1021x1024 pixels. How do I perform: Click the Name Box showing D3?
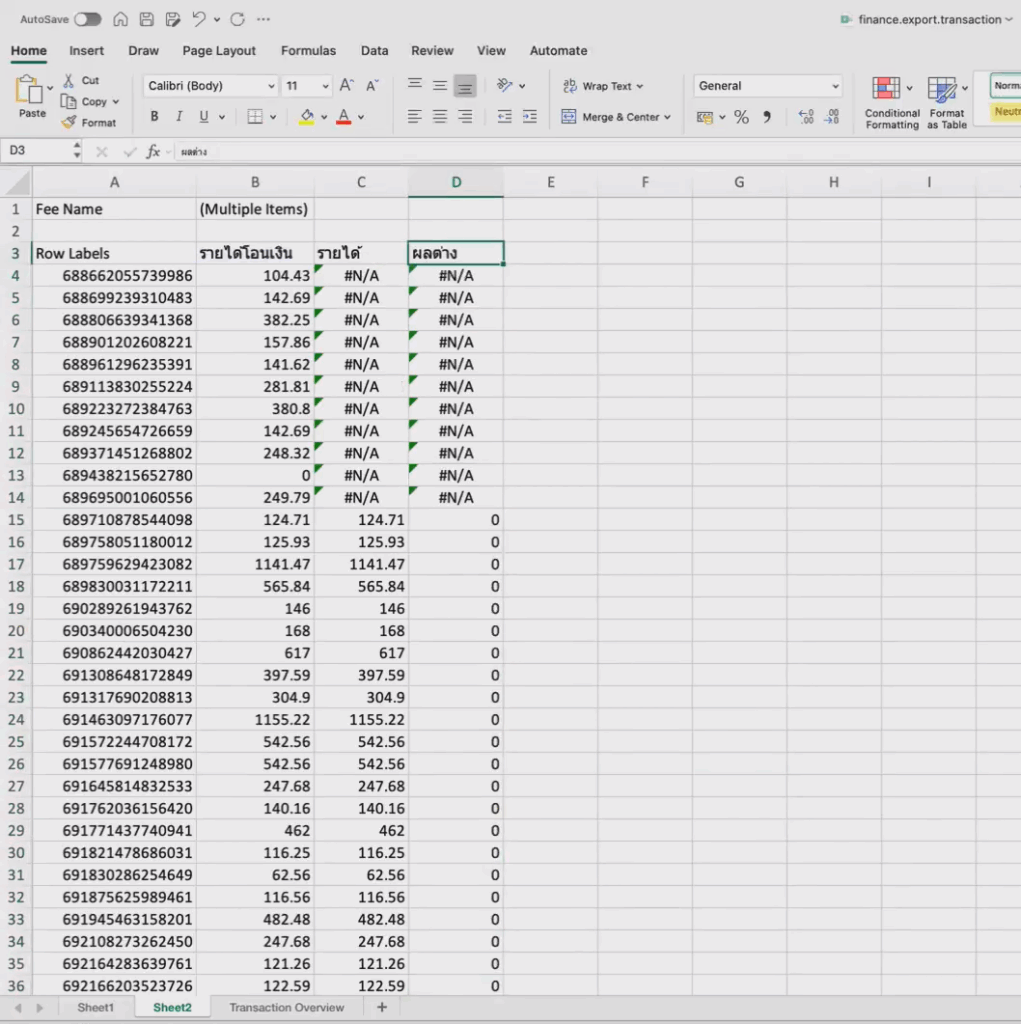40,151
